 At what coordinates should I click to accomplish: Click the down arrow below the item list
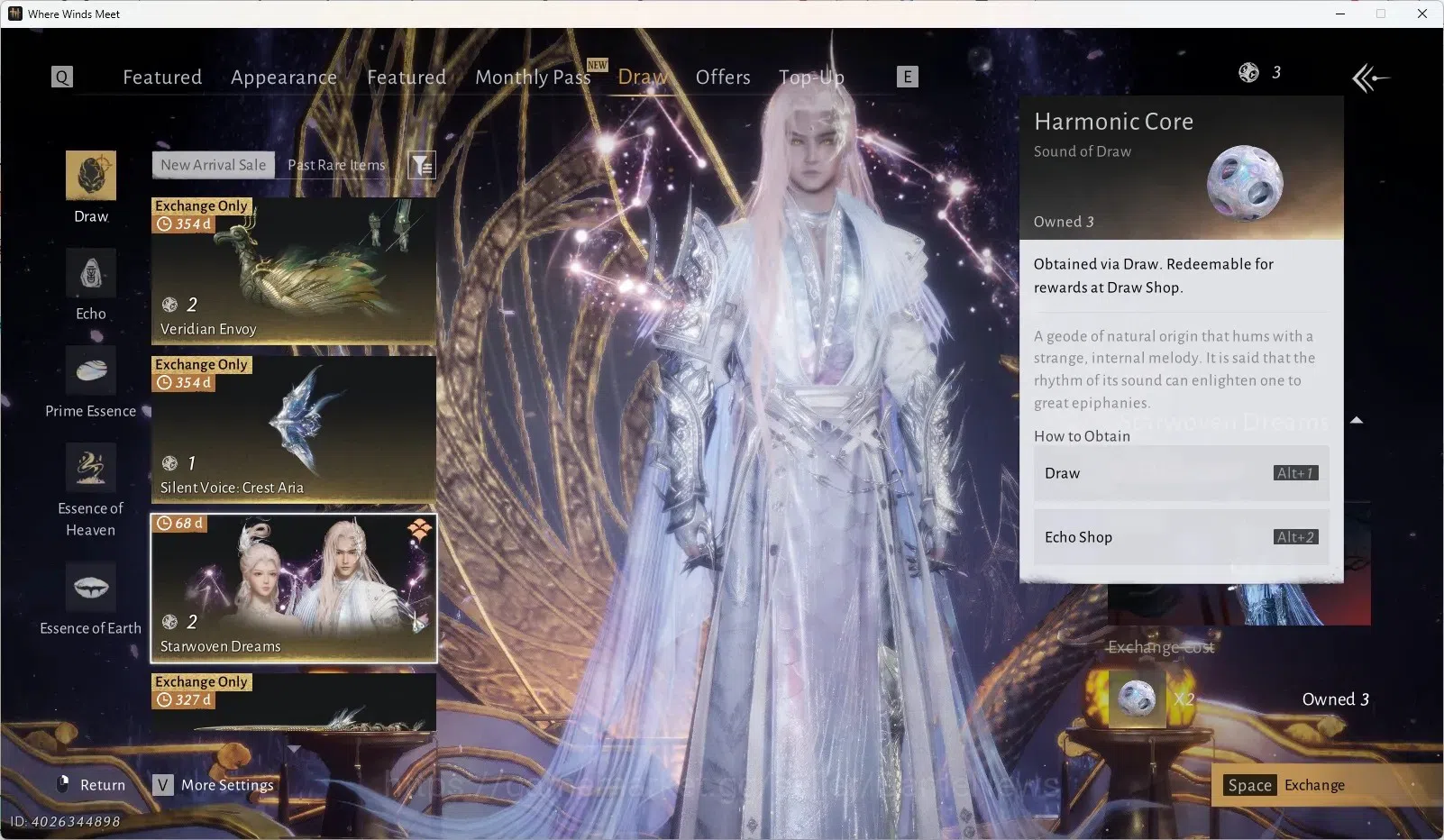coord(294,748)
